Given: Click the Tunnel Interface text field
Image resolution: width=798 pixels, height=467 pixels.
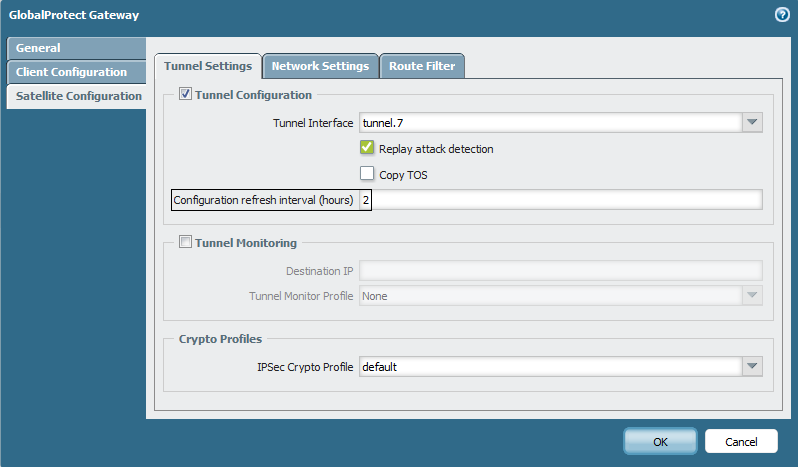Looking at the screenshot, I should click(x=549, y=123).
